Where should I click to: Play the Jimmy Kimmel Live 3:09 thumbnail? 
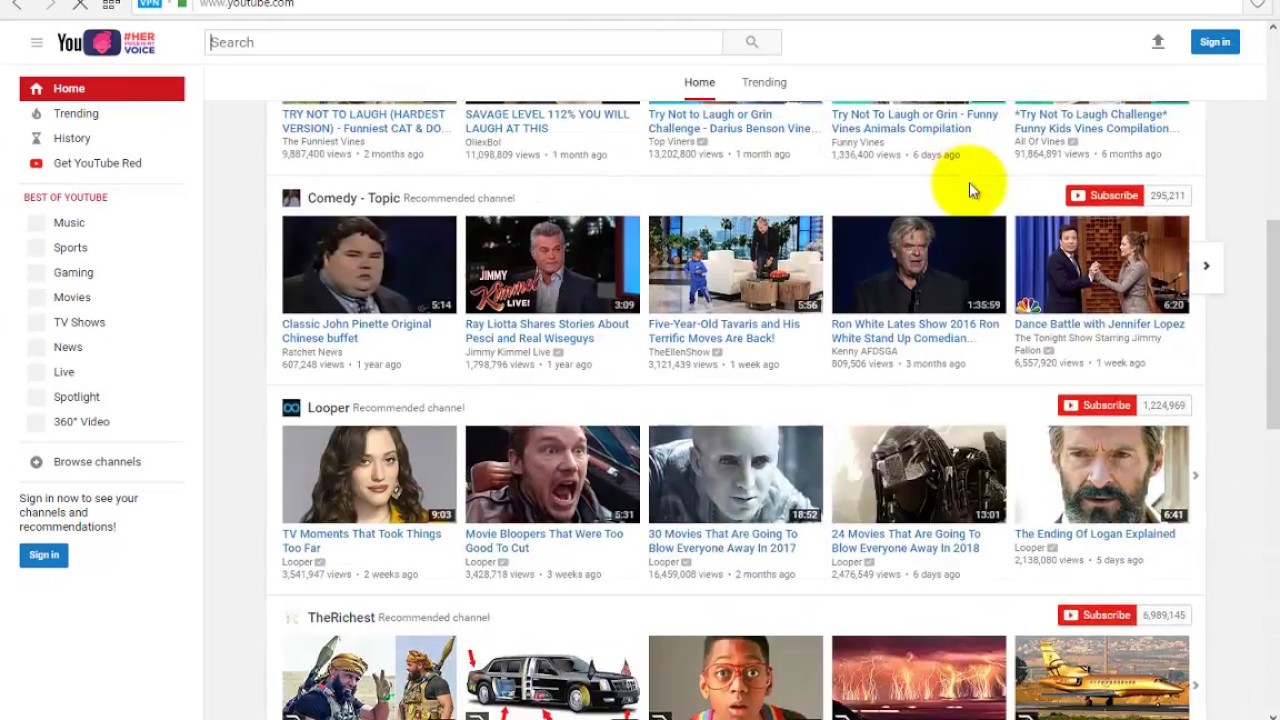pyautogui.click(x=552, y=265)
